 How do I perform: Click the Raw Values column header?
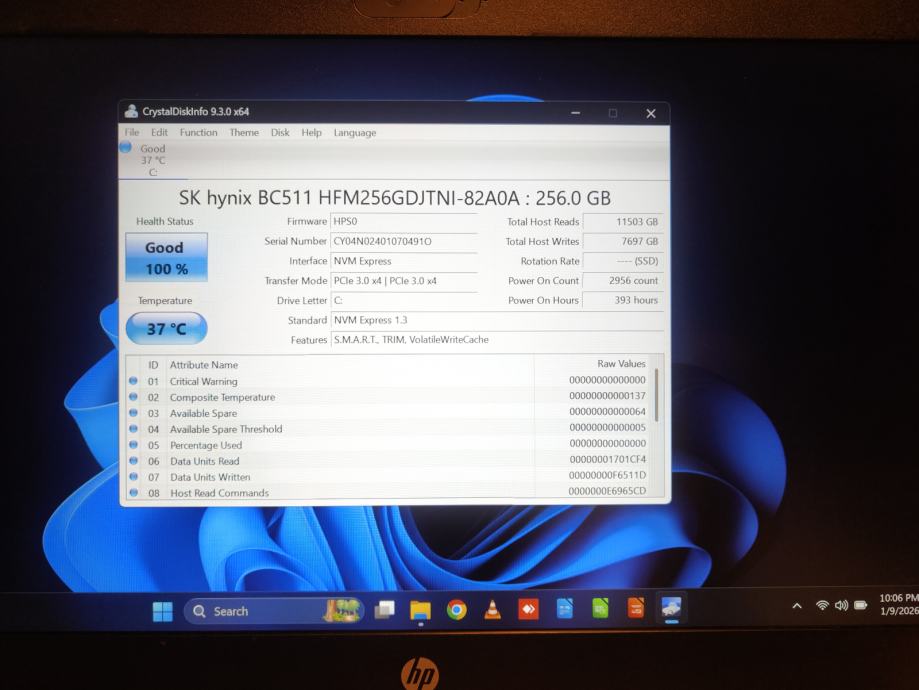[x=621, y=364]
